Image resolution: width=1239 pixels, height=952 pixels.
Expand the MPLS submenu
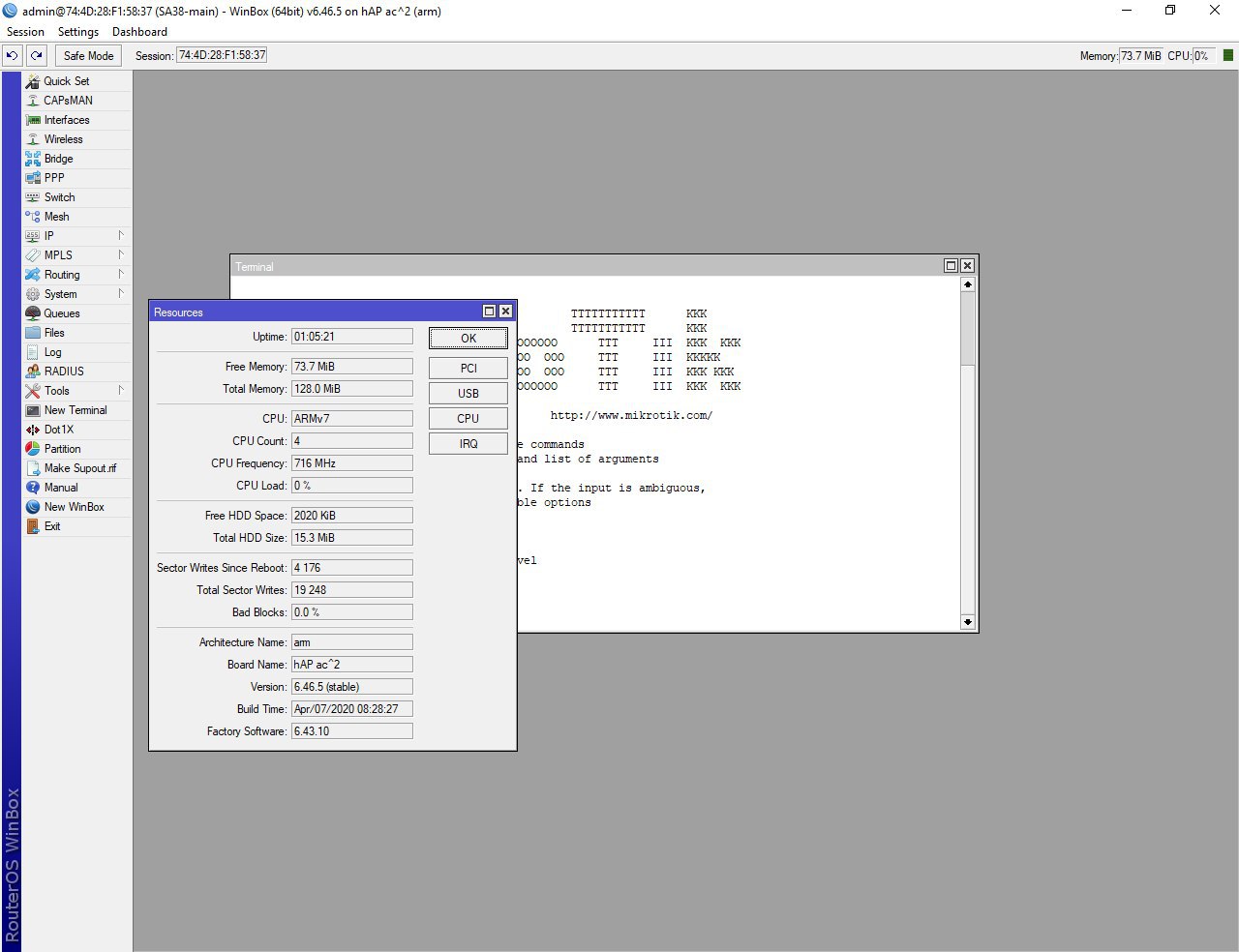(121, 254)
